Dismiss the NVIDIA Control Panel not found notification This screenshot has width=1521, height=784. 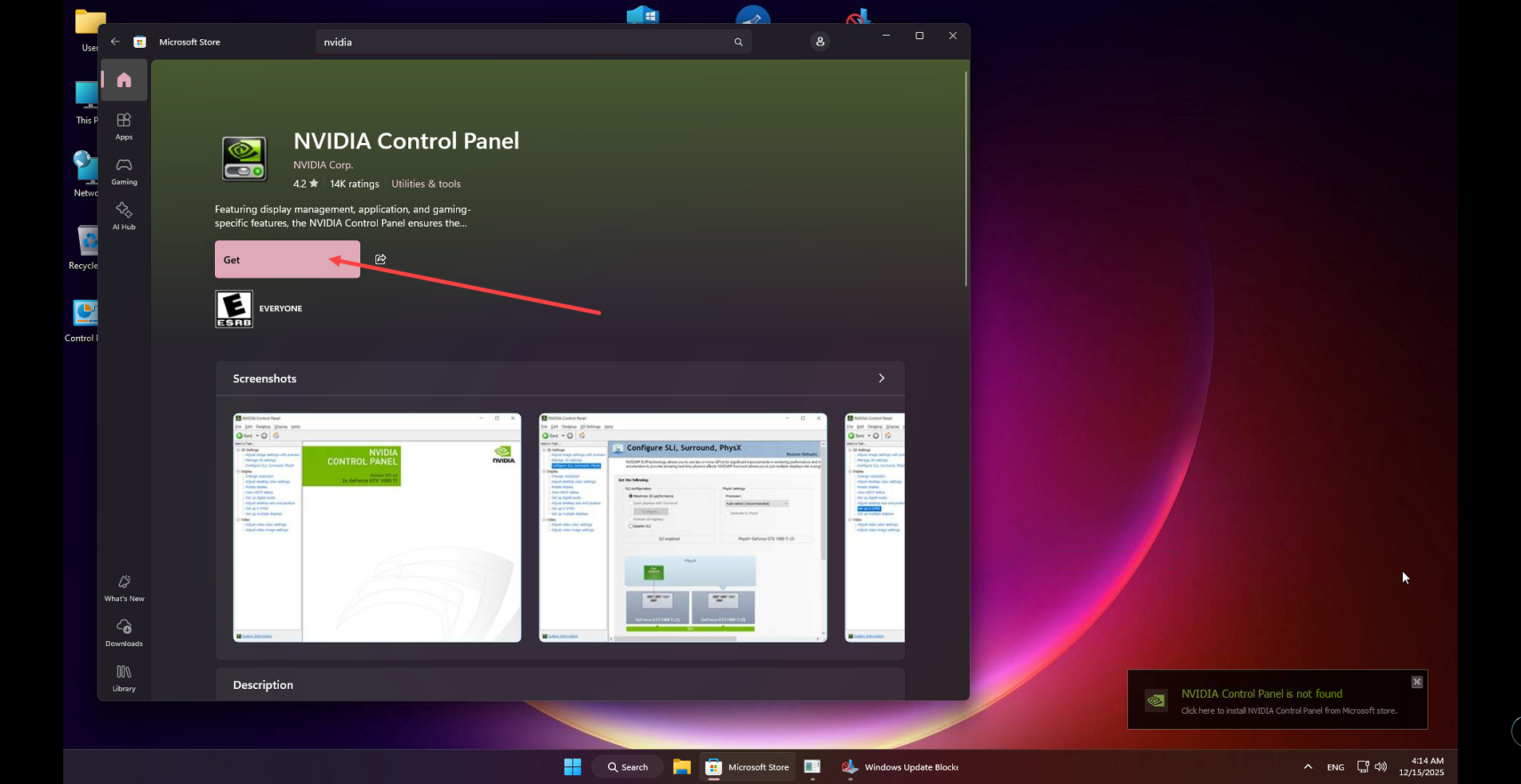[x=1416, y=682]
